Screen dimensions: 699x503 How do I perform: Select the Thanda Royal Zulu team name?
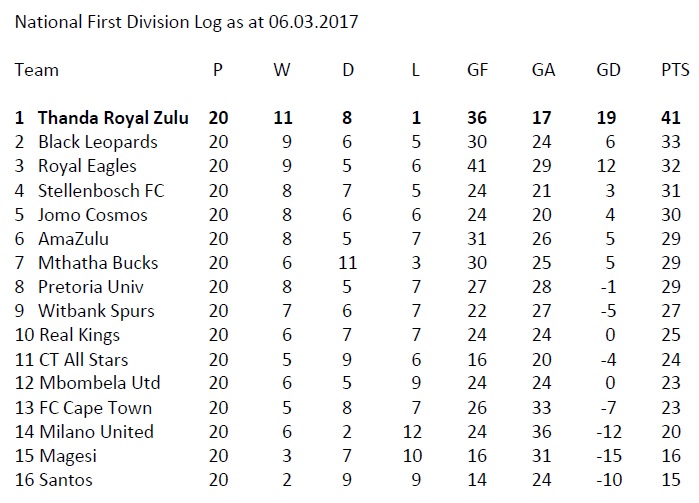click(114, 118)
